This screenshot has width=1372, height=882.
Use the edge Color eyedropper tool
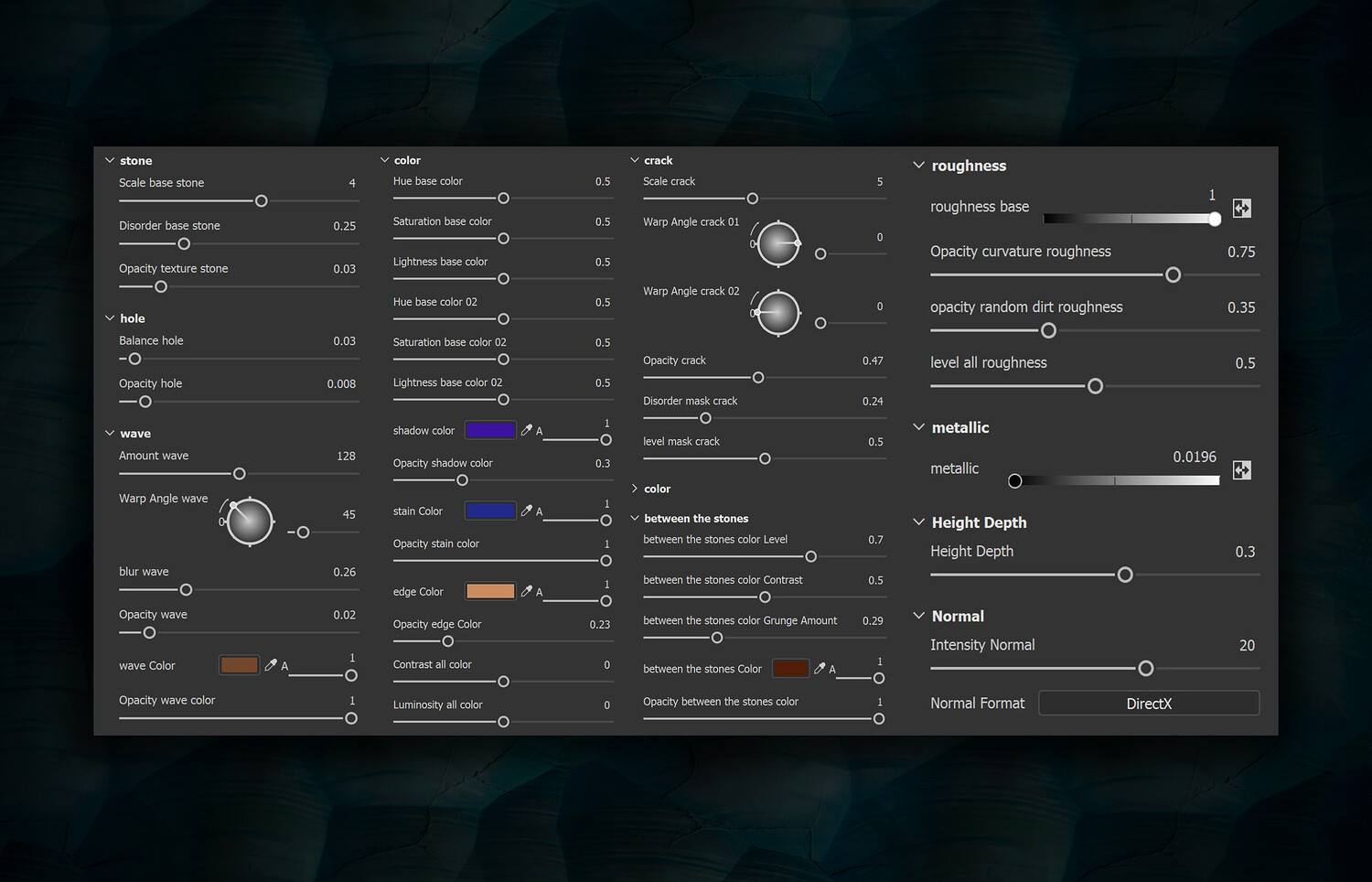click(x=527, y=591)
